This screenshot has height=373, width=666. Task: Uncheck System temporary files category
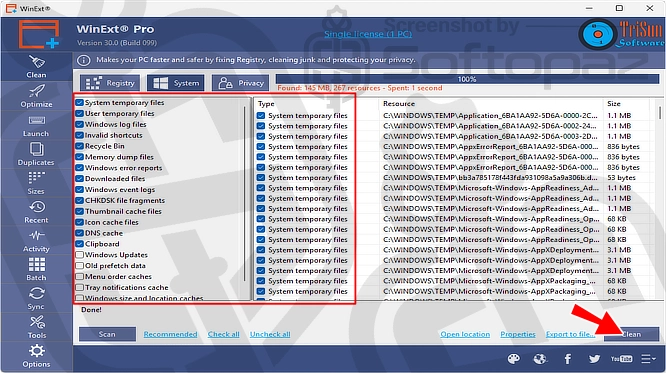coord(79,102)
